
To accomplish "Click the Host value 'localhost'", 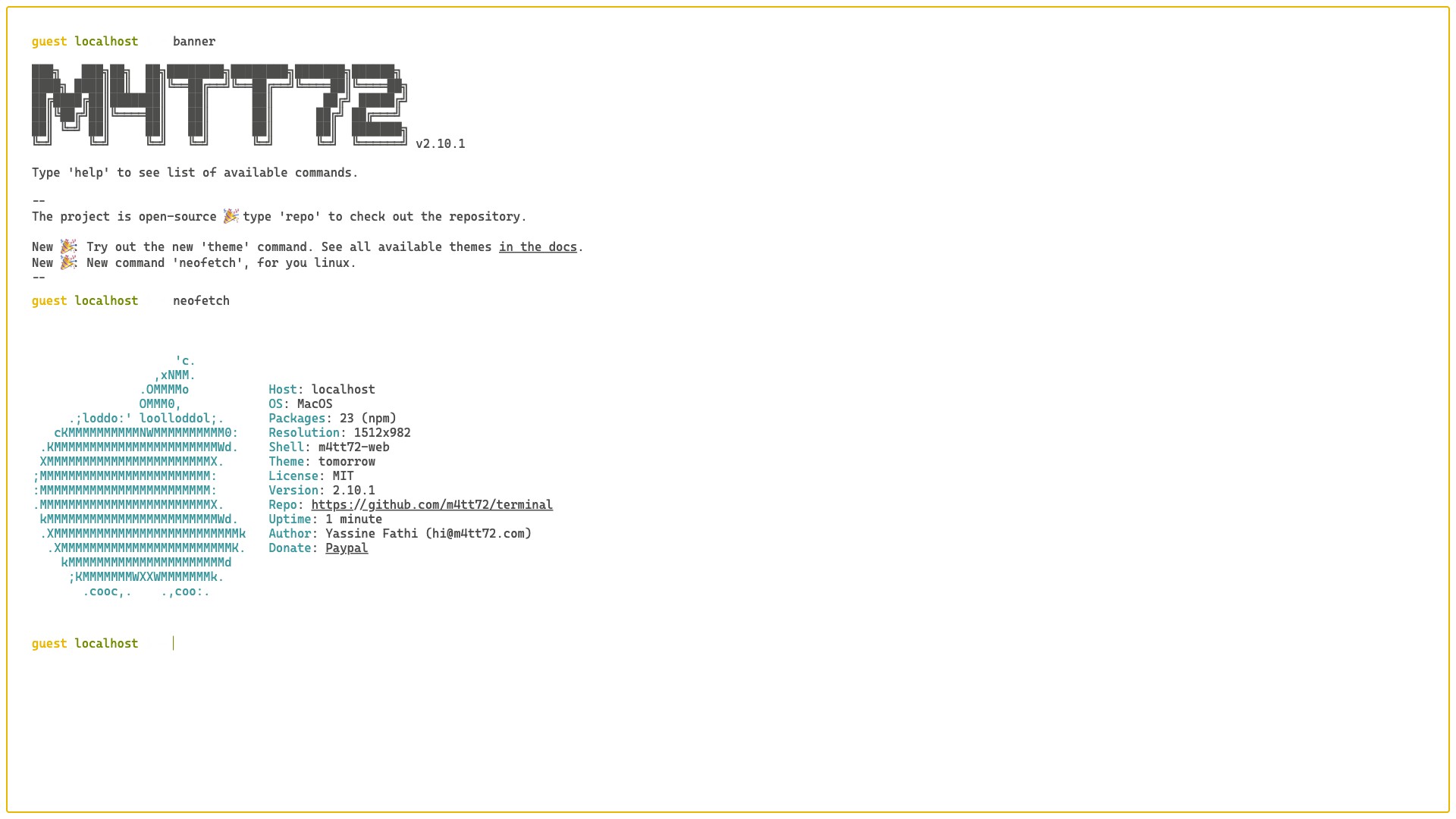I will coord(343,389).
